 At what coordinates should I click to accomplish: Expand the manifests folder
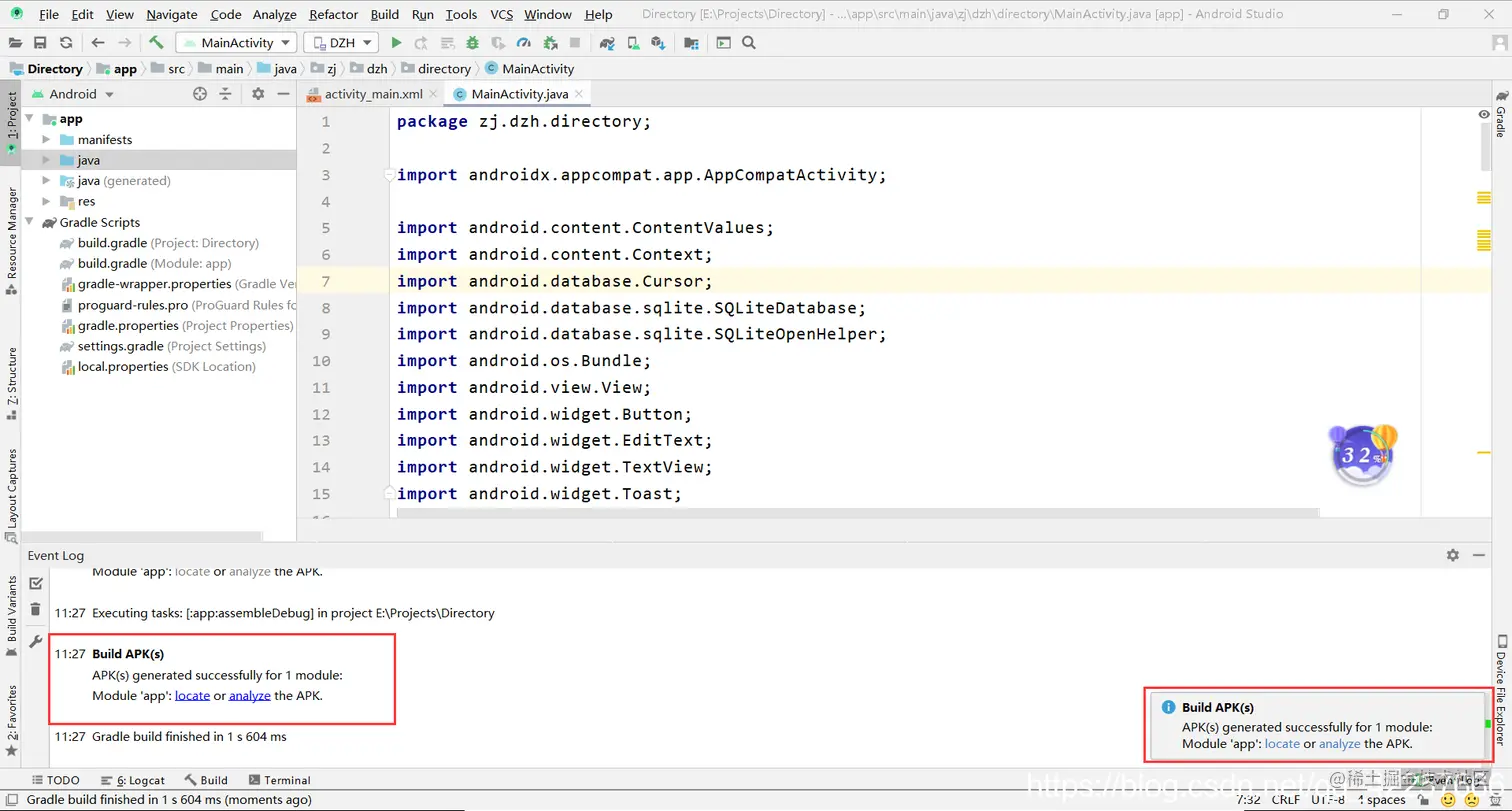pyautogui.click(x=46, y=140)
